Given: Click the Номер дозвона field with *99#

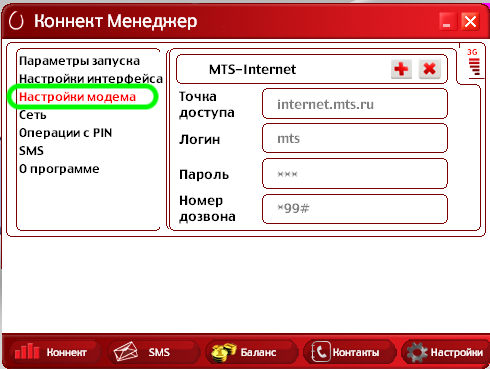Looking at the screenshot, I should [x=355, y=209].
